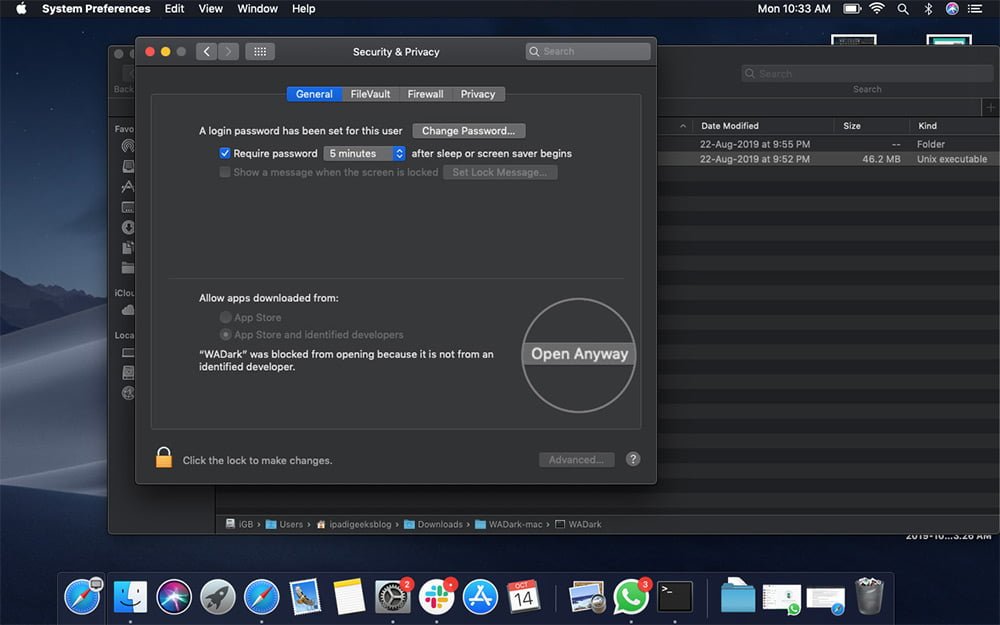Select App Store and identified developers radio
The height and width of the screenshot is (625, 1000).
225,334
